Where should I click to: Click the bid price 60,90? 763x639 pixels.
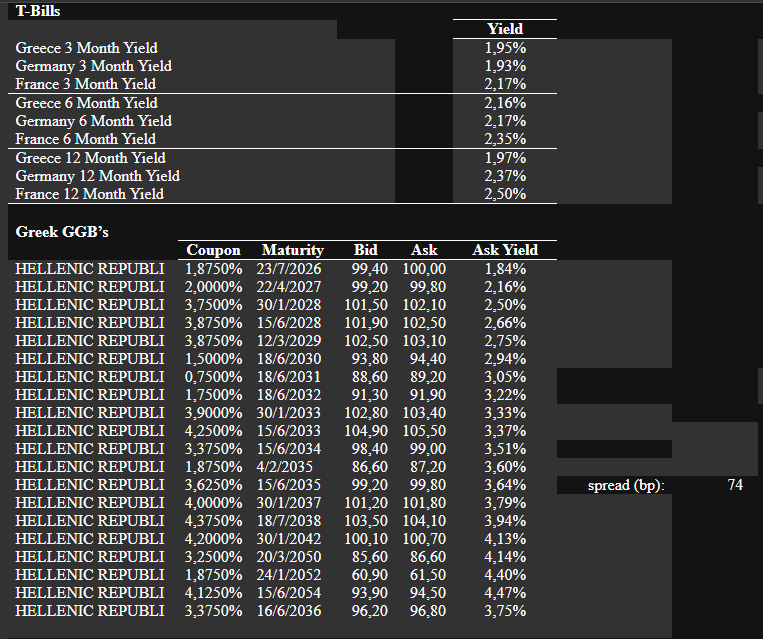pyautogui.click(x=370, y=575)
